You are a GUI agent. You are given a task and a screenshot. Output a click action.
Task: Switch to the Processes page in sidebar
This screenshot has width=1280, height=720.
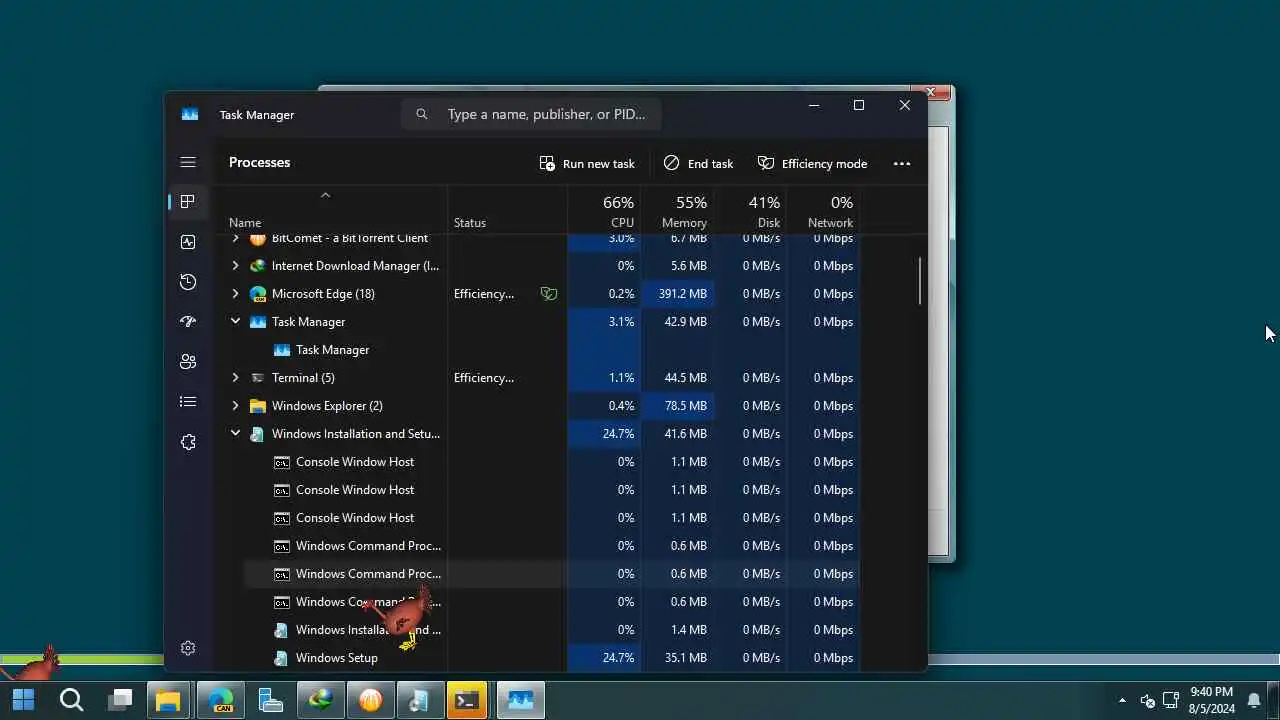[x=188, y=202]
